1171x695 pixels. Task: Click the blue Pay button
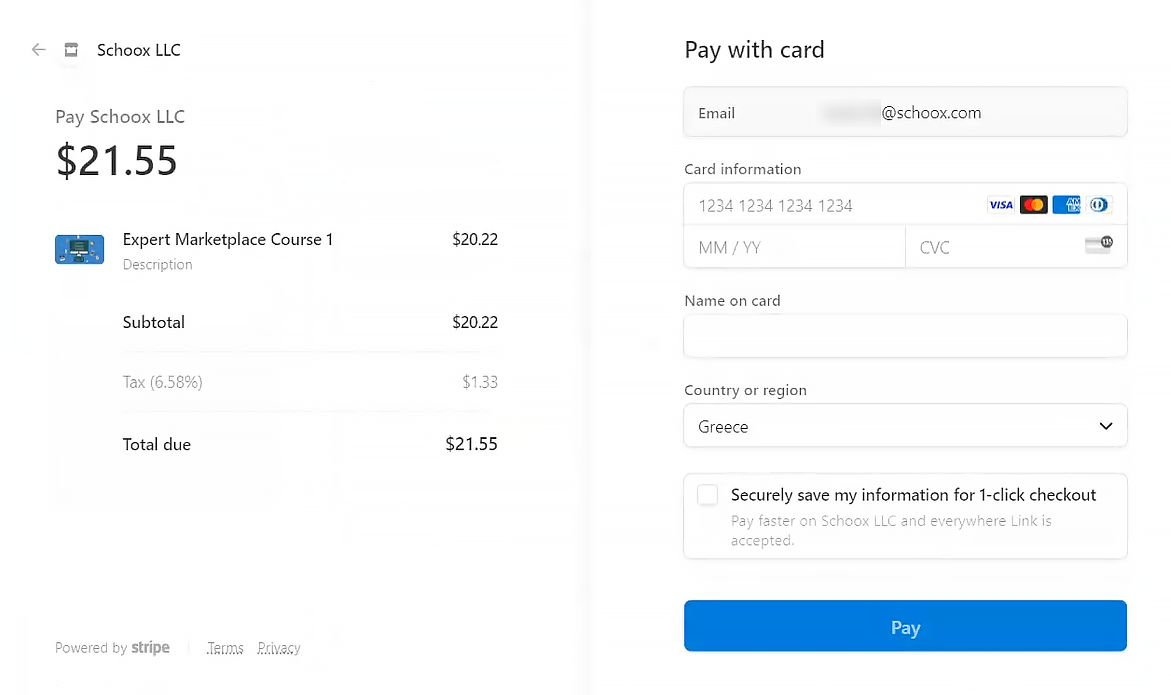point(905,626)
